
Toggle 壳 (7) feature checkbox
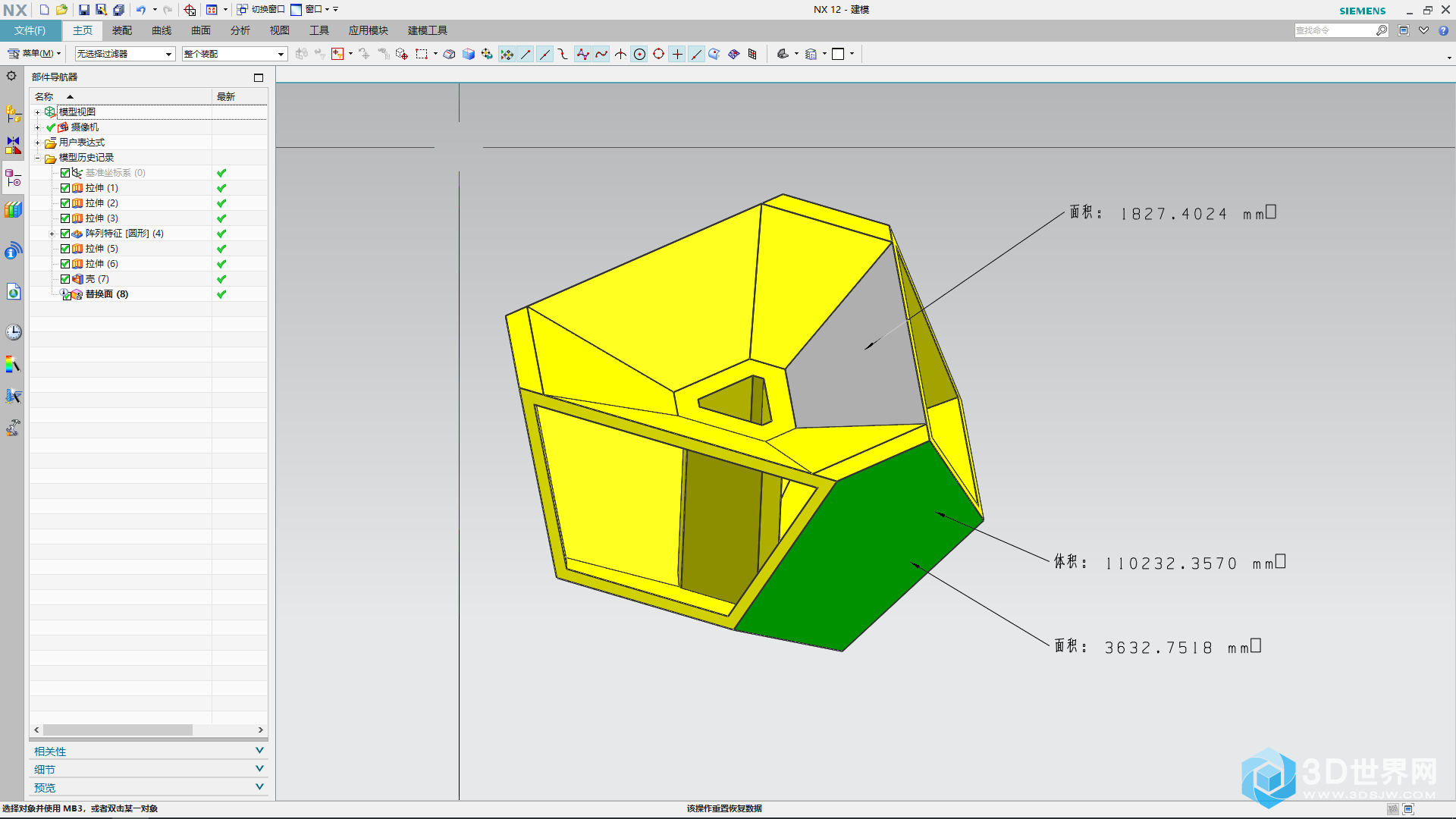(x=65, y=279)
